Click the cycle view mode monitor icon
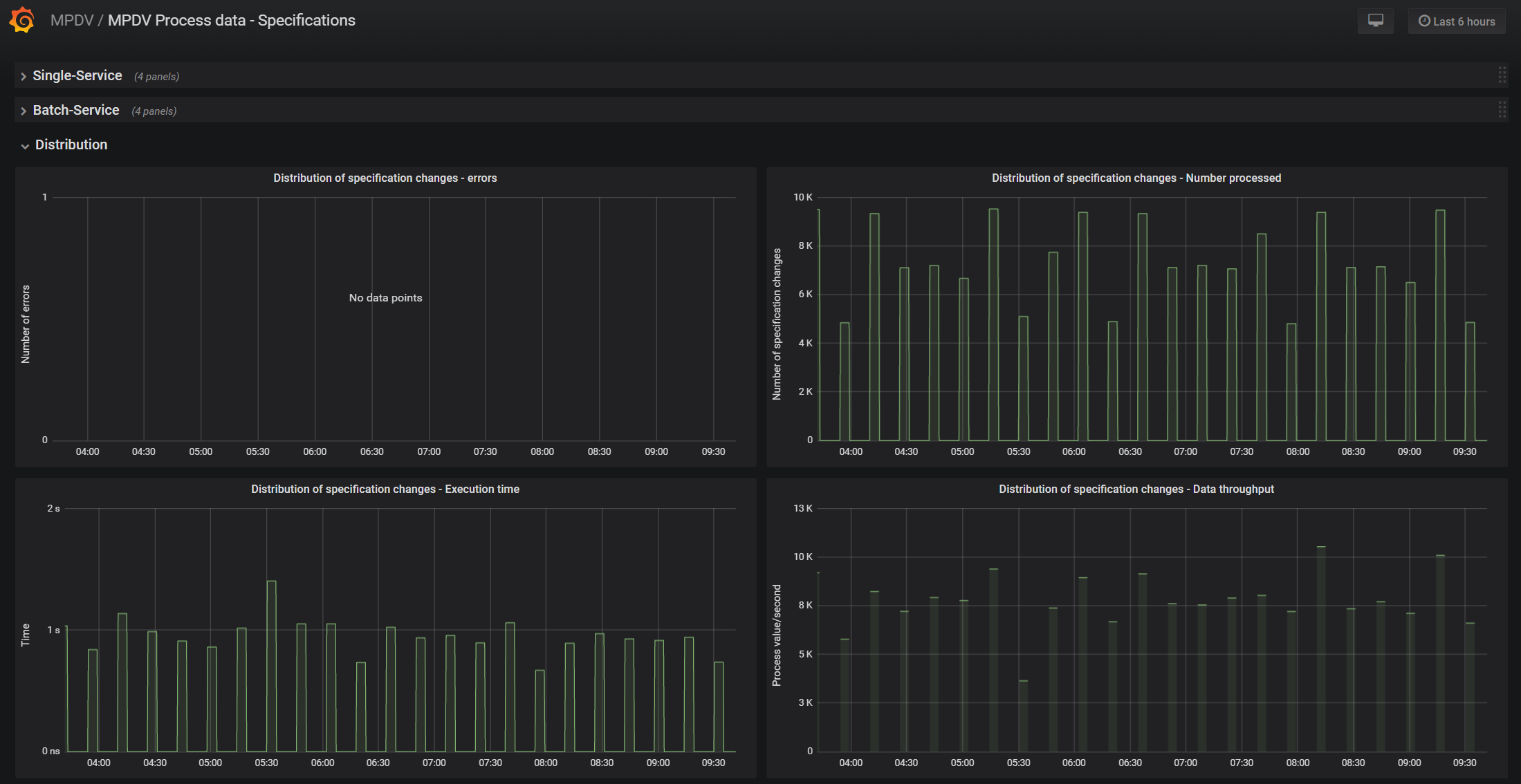Screen dimensions: 1521x784 1375,21
